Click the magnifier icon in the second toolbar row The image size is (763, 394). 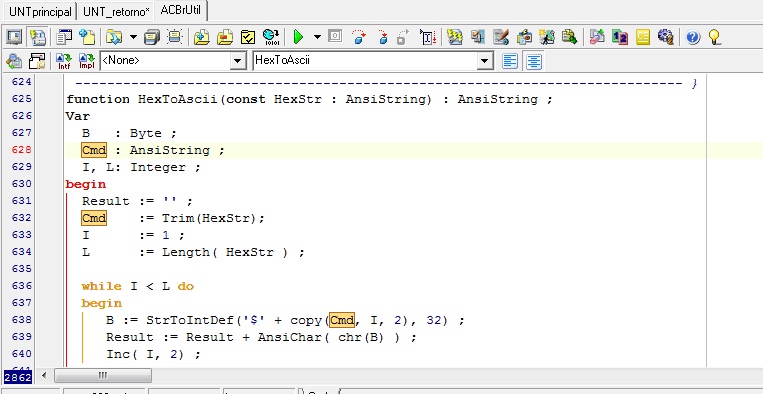click(x=14, y=61)
